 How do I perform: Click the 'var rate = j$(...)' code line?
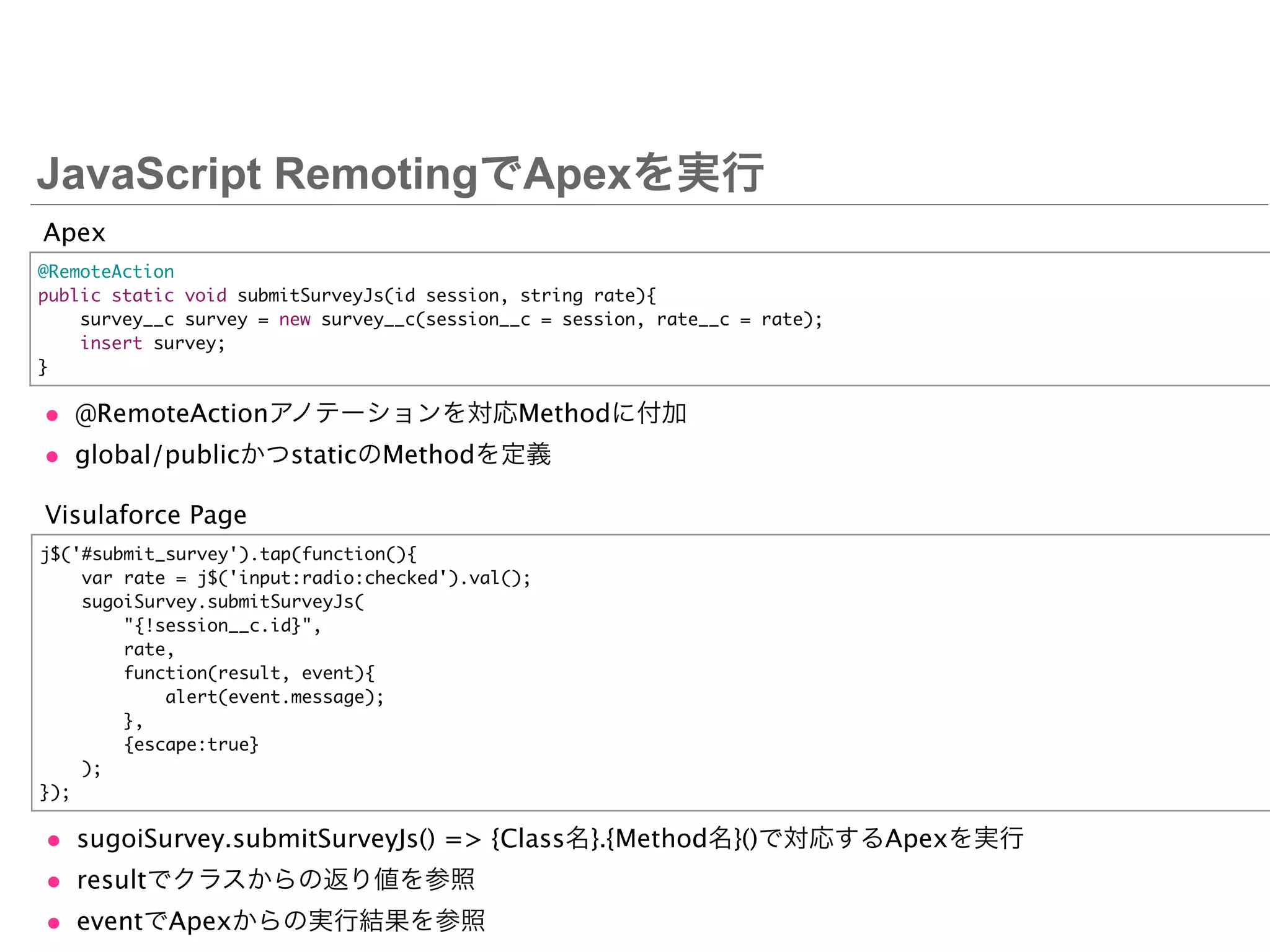click(306, 578)
